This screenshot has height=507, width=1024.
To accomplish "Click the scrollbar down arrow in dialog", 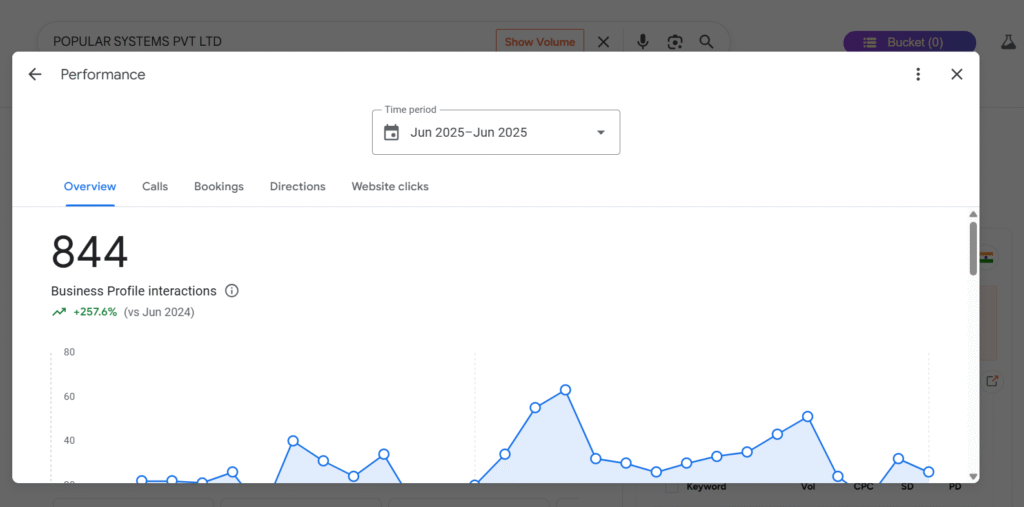I will (x=973, y=477).
